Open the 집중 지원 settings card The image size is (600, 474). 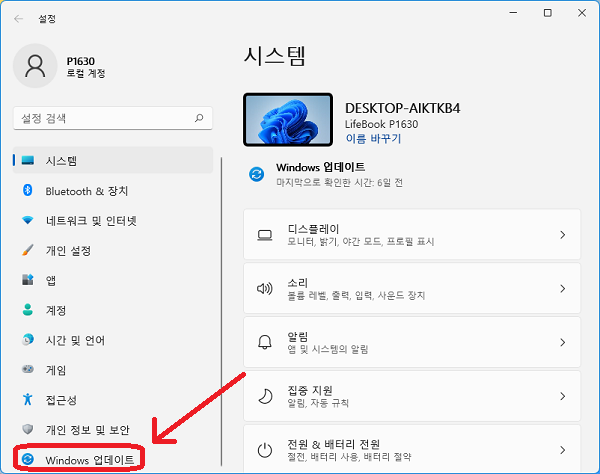412,396
